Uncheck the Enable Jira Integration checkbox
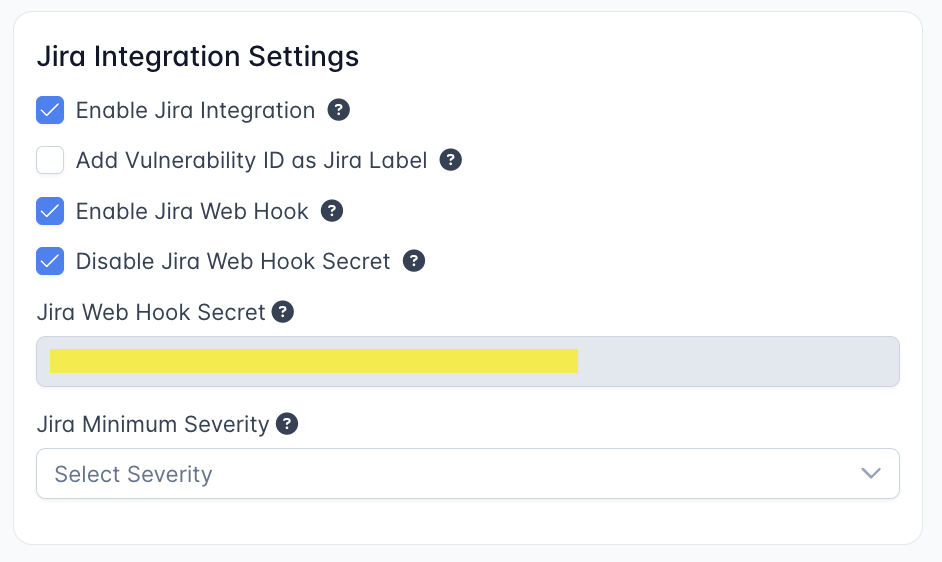Screen dimensions: 942x562 [x=50, y=110]
